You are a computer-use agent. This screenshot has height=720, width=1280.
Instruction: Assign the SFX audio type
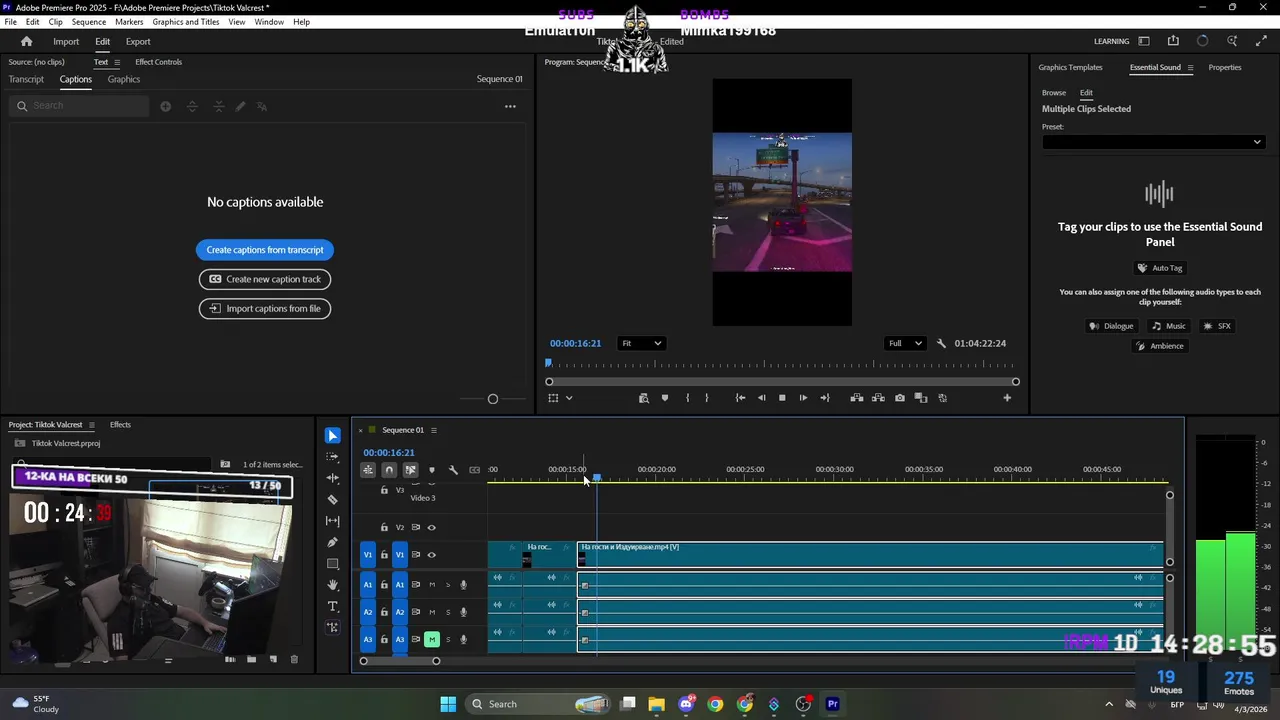click(x=1217, y=326)
